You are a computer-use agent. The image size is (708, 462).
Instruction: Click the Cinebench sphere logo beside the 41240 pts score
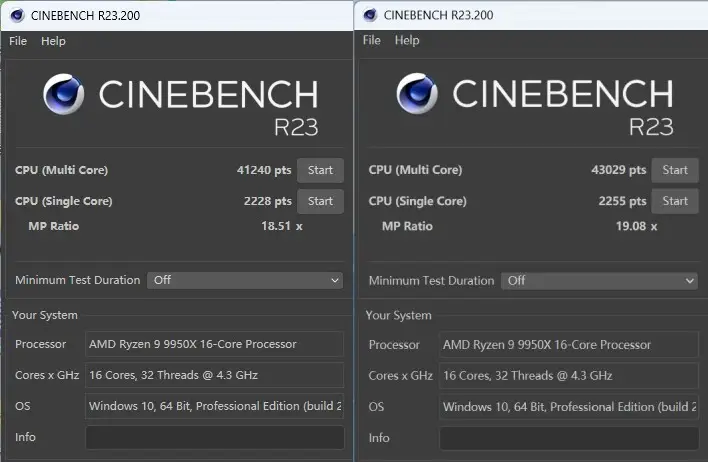63,96
